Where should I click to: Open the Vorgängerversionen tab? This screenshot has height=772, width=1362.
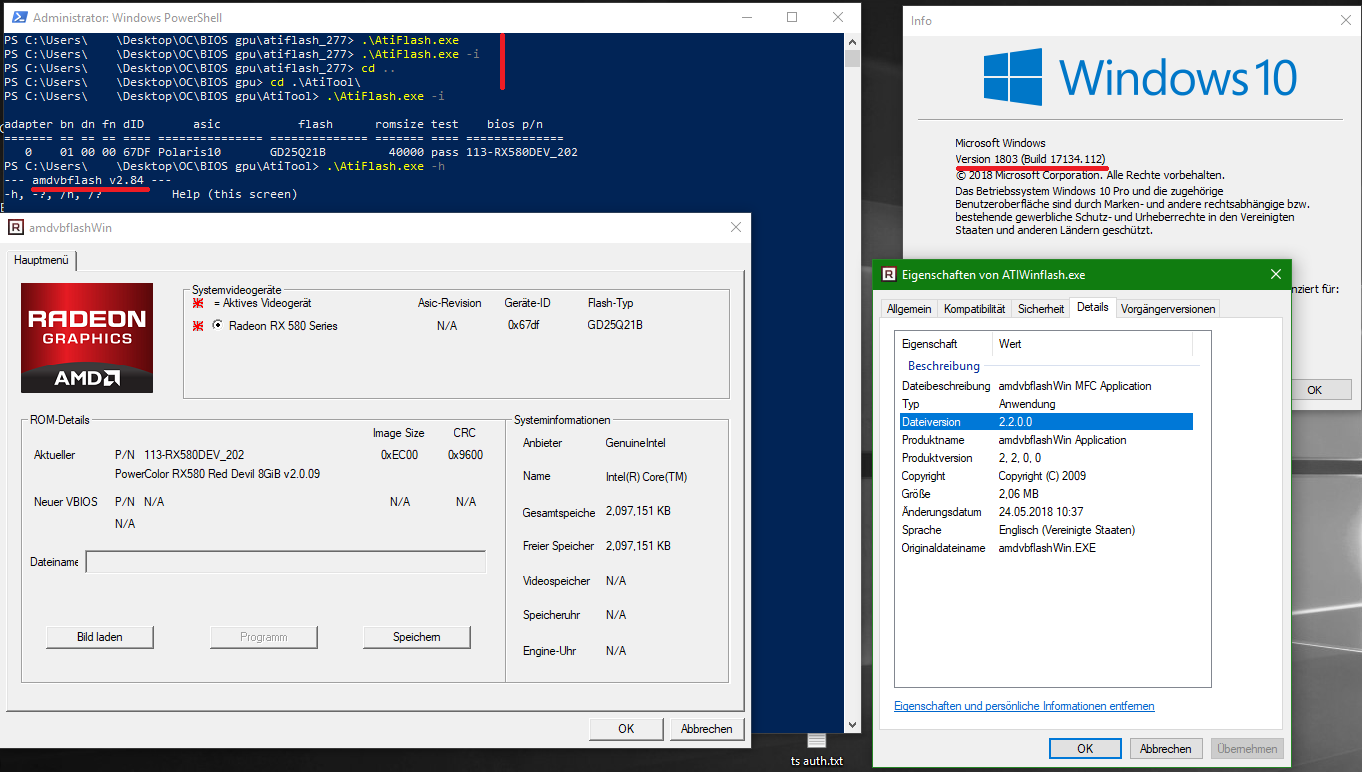tap(1168, 309)
